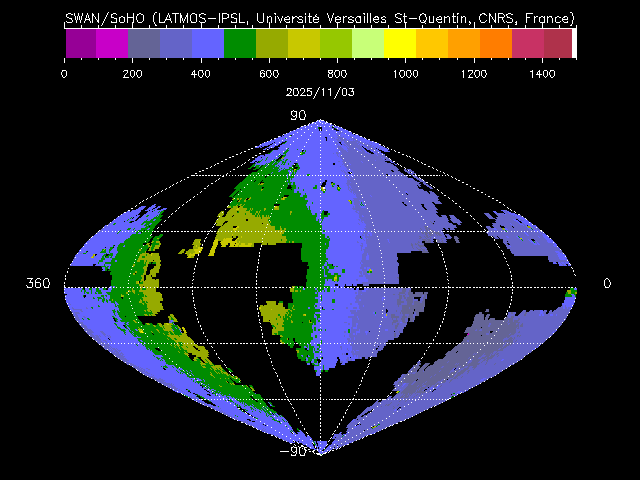The width and height of the screenshot is (640, 480).
Task: Click the SWAN/SoHO title text
Action: coord(102,18)
